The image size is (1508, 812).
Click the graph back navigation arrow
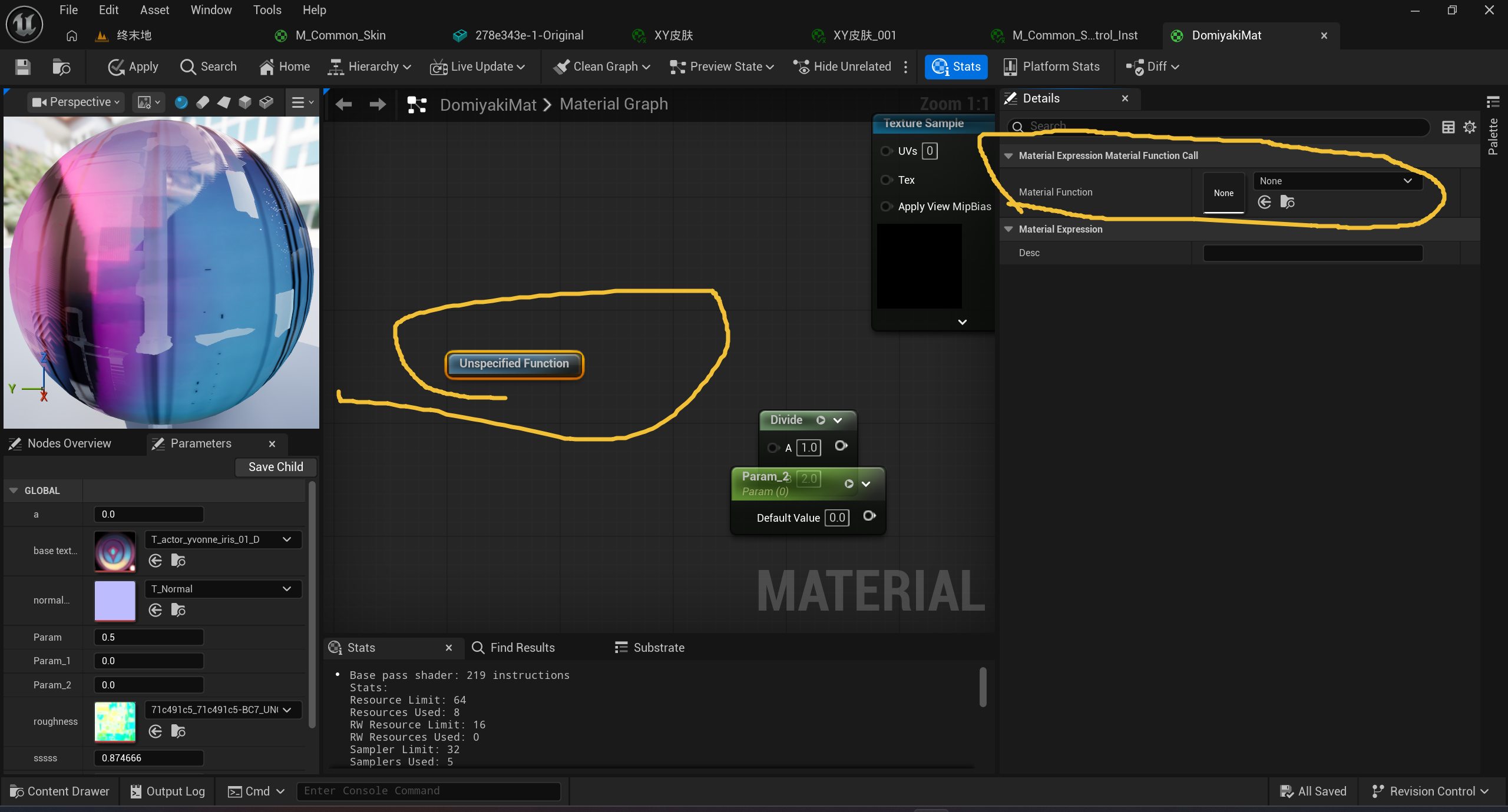[x=343, y=104]
